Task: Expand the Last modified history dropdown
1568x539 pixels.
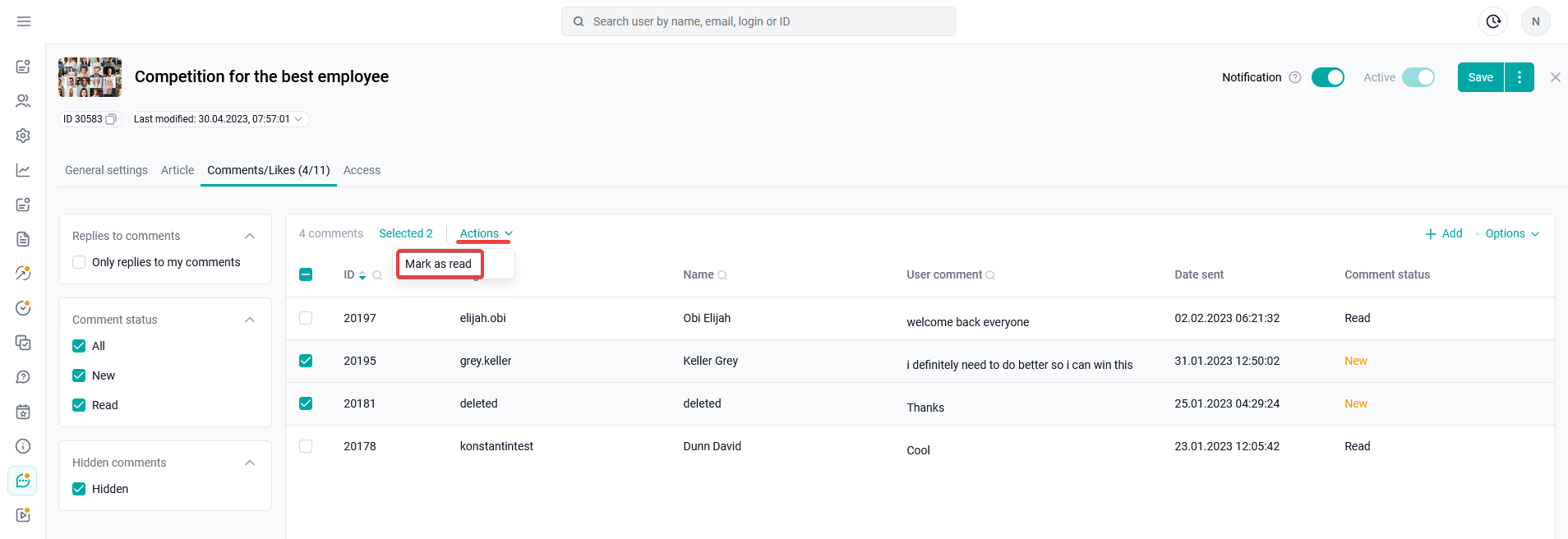Action: [299, 119]
